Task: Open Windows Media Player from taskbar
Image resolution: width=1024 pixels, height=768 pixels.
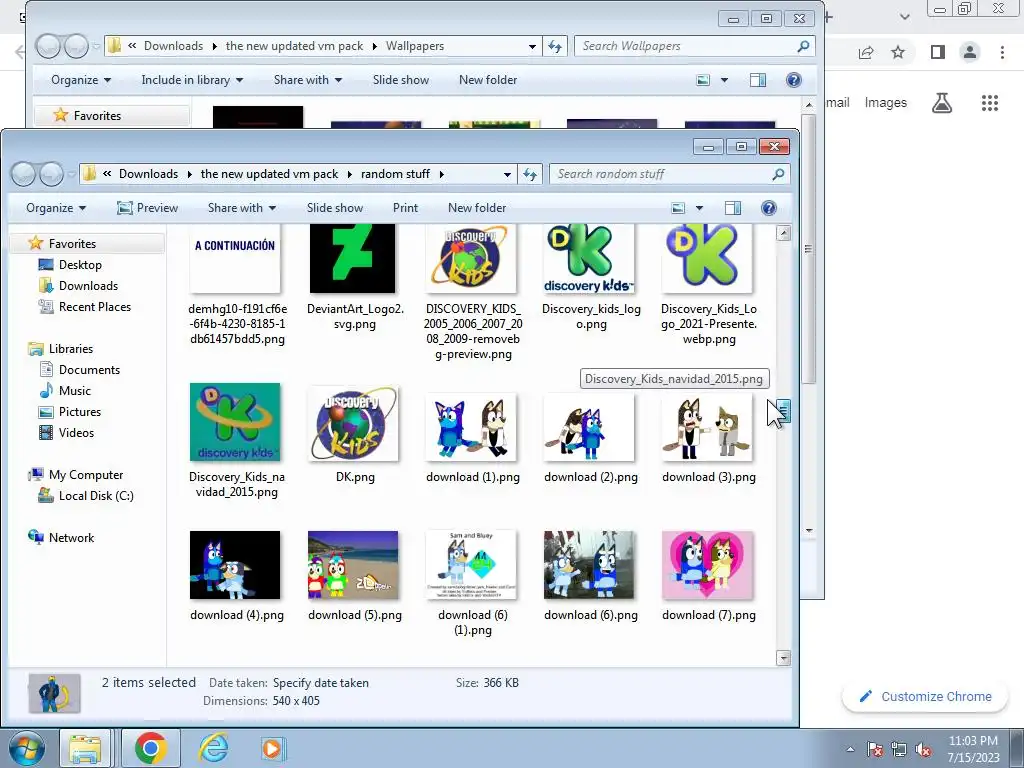Action: [x=272, y=748]
